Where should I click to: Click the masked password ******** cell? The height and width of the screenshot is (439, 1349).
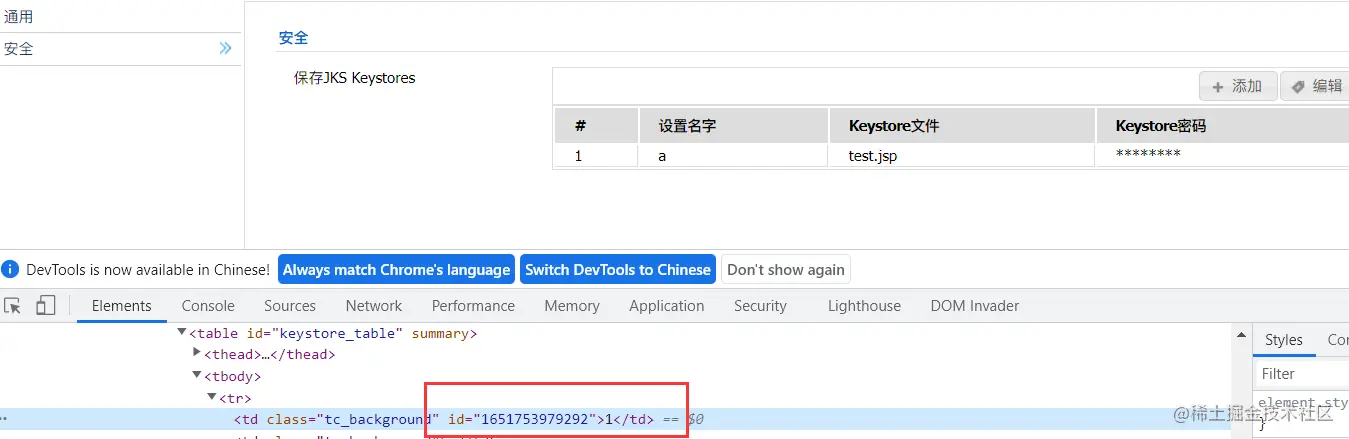point(1222,156)
